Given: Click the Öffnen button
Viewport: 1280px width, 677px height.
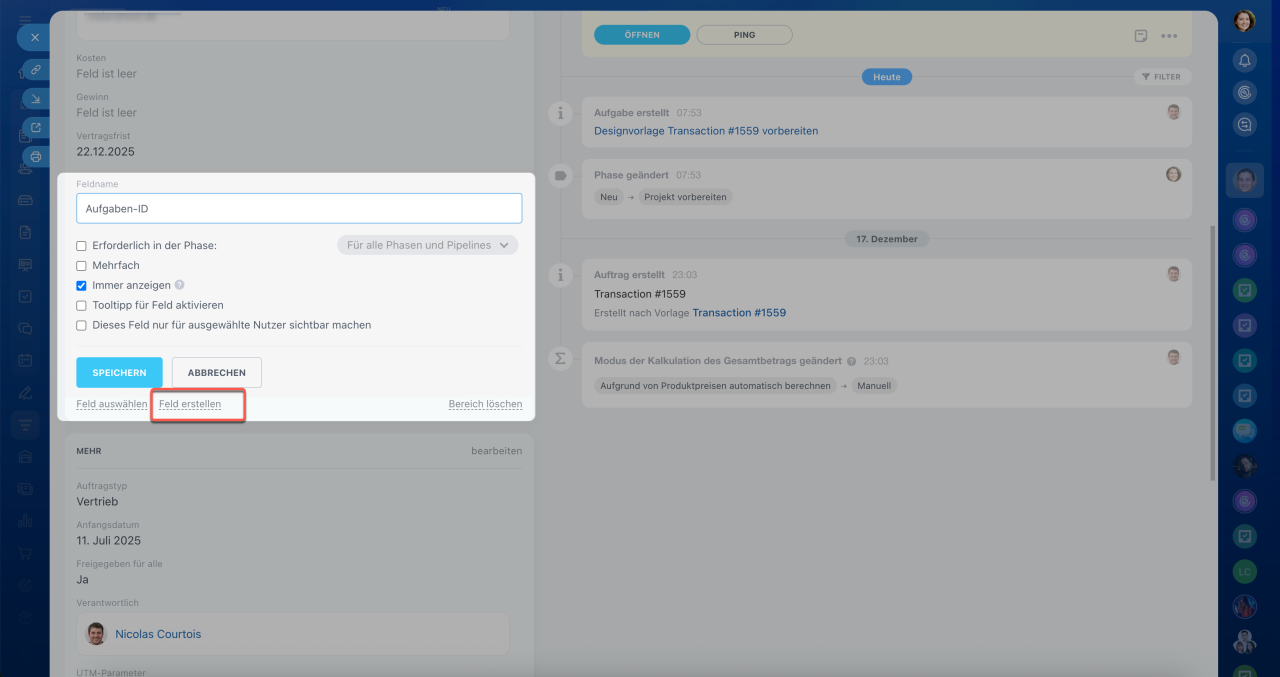Looking at the screenshot, I should pos(642,35).
